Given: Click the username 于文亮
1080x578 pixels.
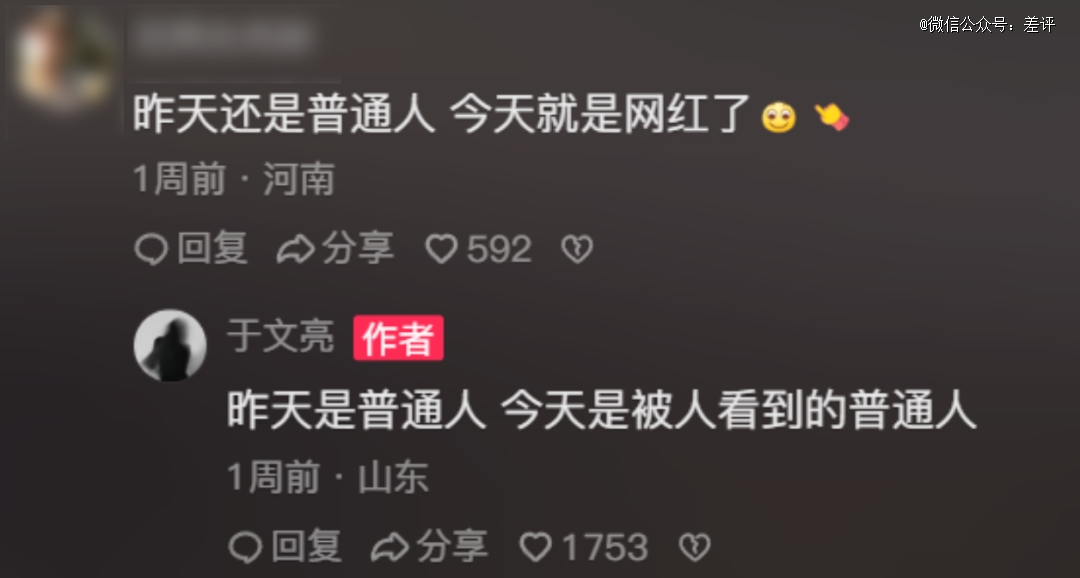Looking at the screenshot, I should pyautogui.click(x=280, y=336).
